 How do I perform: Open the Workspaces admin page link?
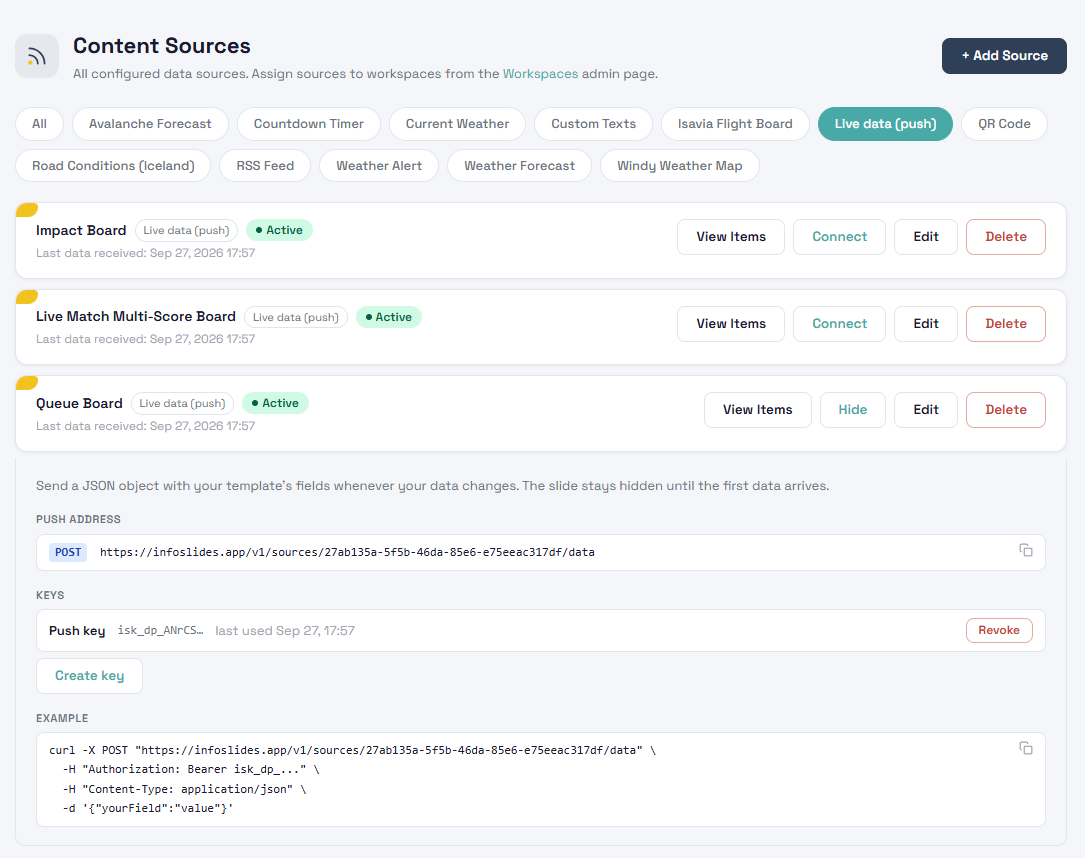[540, 73]
